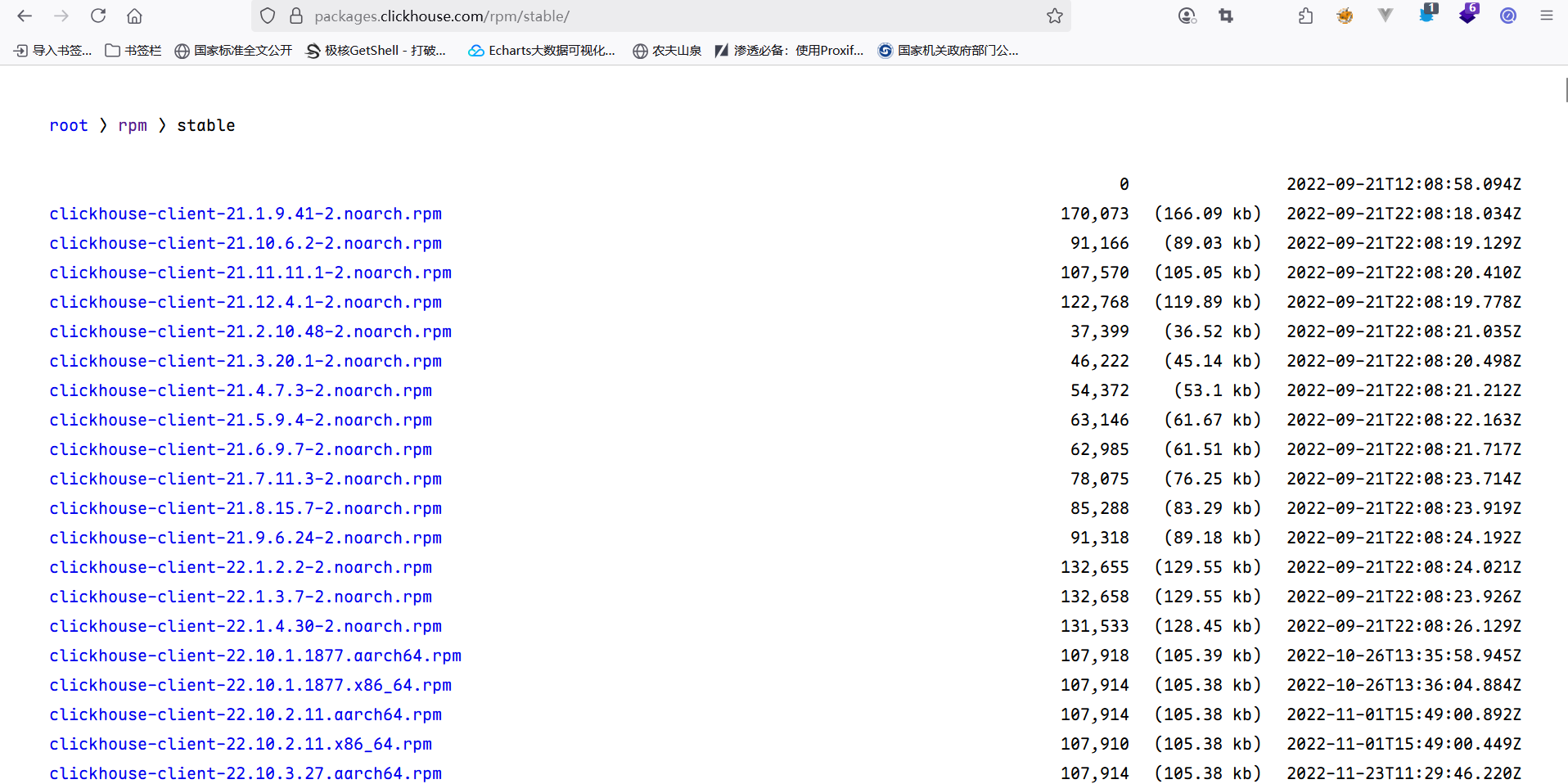Click the screenshot crop tool icon
The height and width of the screenshot is (784, 1568).
tap(1226, 16)
